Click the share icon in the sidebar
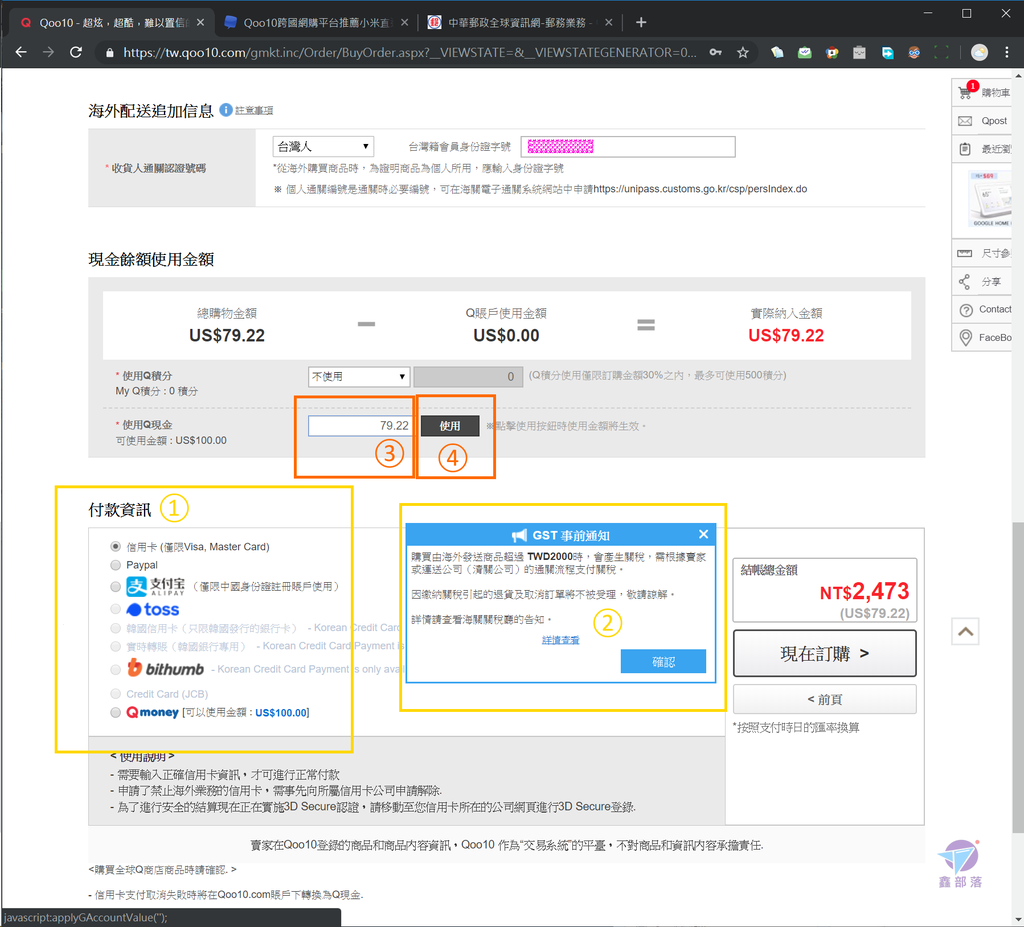Viewport: 1024px width, 927px height. pyautogui.click(x=965, y=282)
